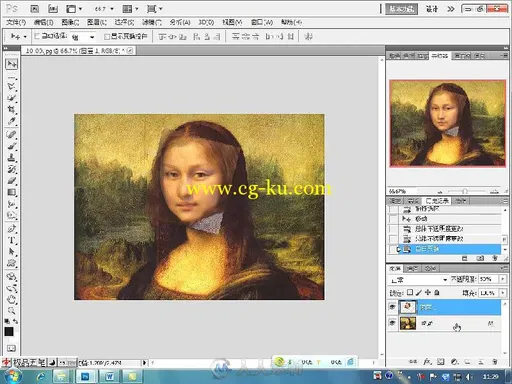This screenshot has width=512, height=384.
Task: Toggle lock image pixels brush icon
Action: point(419,292)
